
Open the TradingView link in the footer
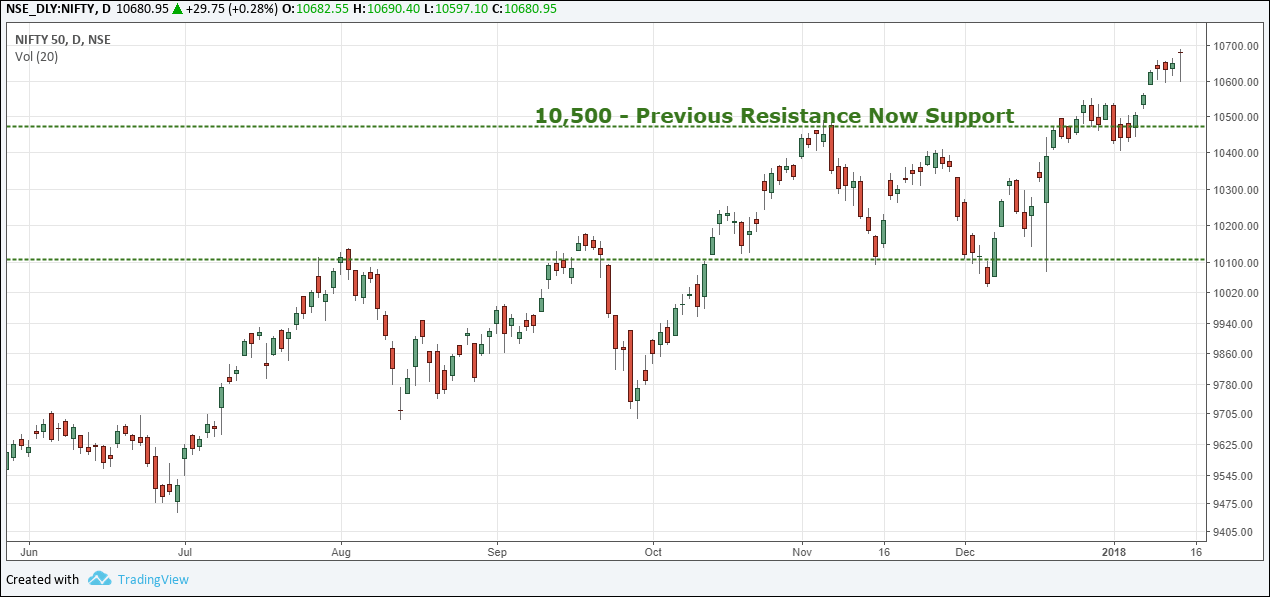tap(152, 579)
